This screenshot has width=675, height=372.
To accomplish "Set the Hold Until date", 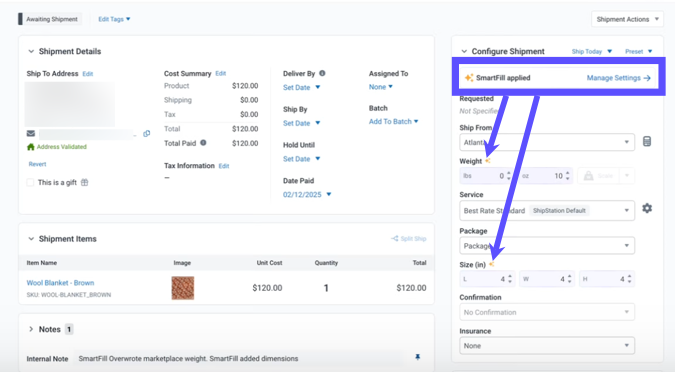I will point(301,159).
